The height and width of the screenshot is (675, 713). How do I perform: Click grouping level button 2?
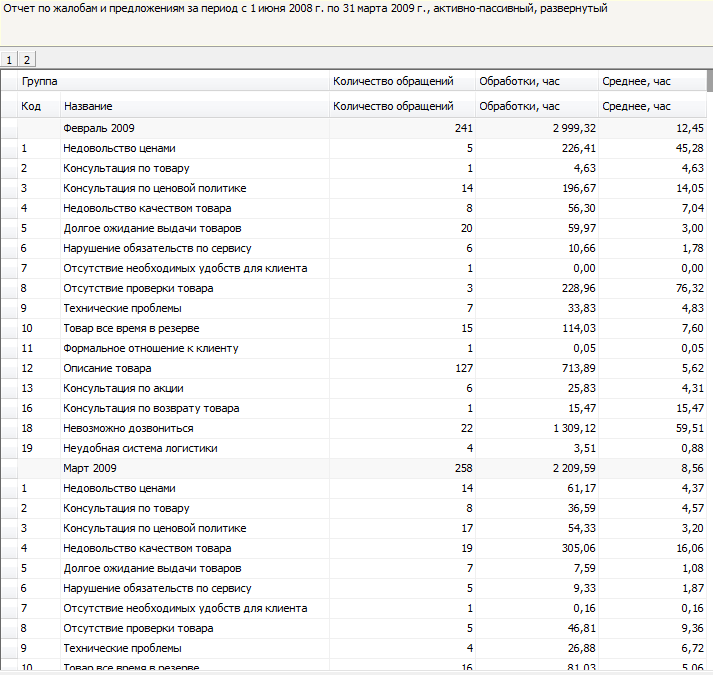[x=27, y=60]
